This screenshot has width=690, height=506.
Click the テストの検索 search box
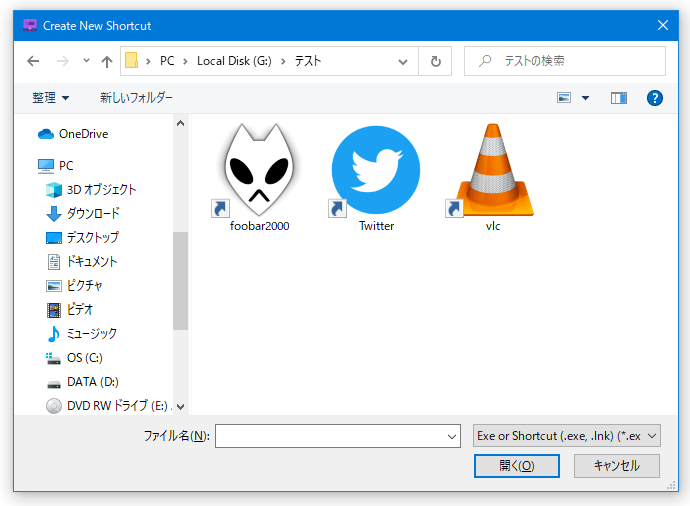(x=565, y=61)
